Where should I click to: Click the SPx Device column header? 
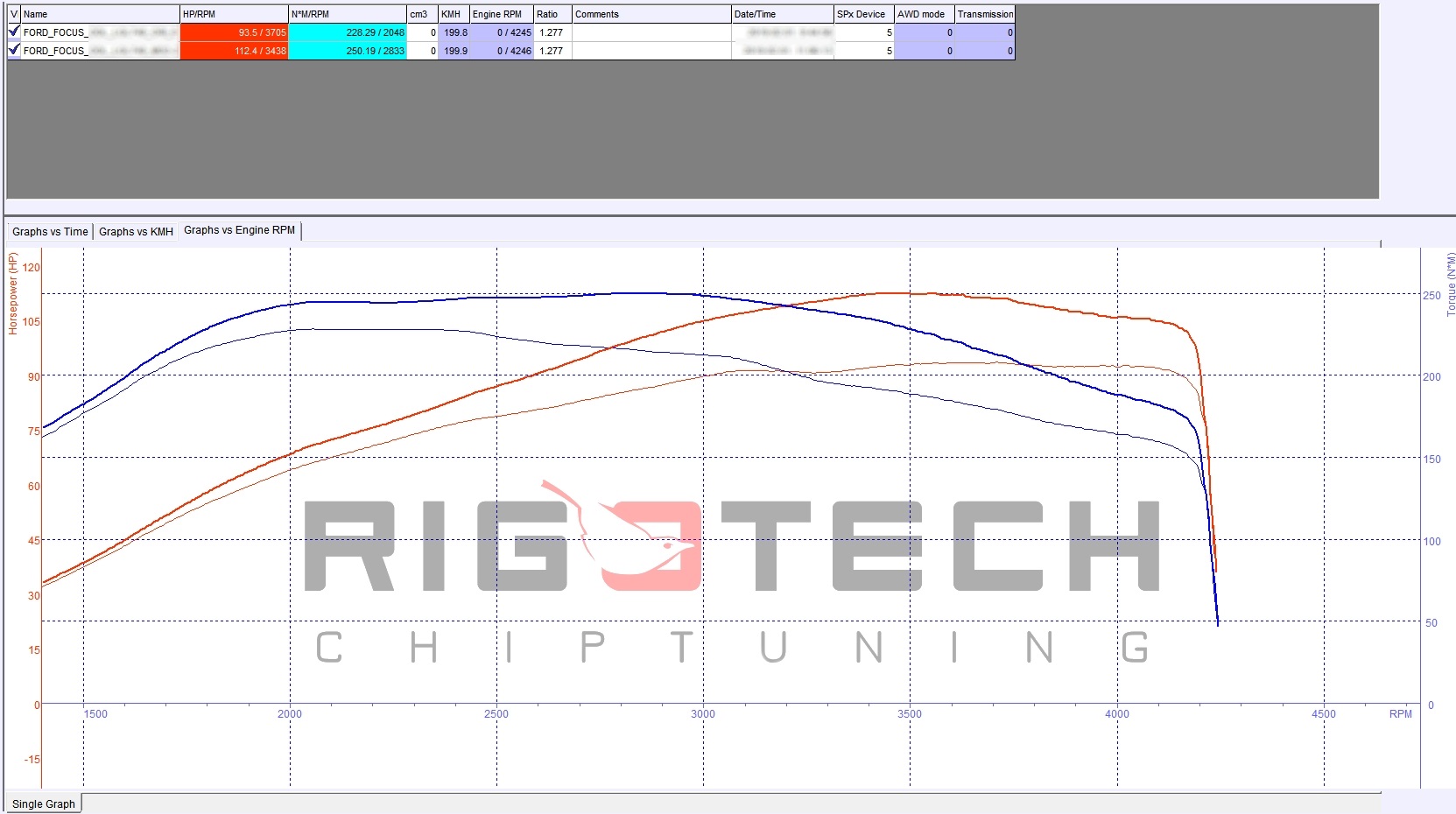point(864,14)
